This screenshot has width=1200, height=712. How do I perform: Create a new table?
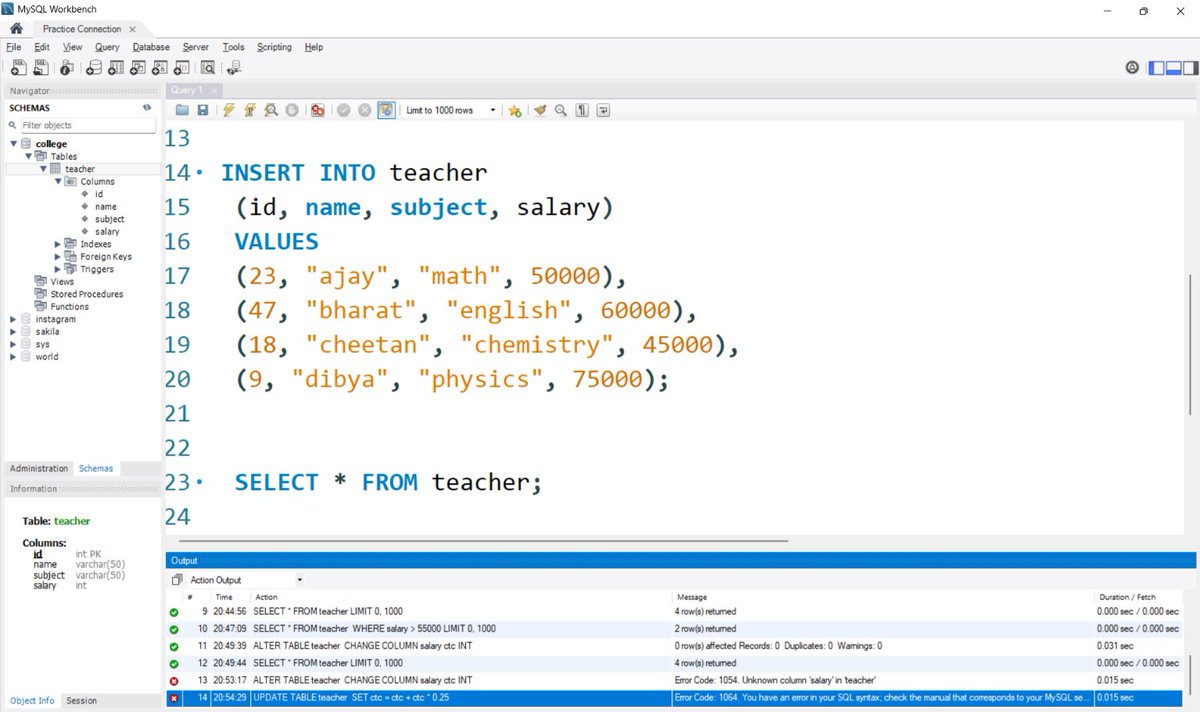(x=115, y=67)
